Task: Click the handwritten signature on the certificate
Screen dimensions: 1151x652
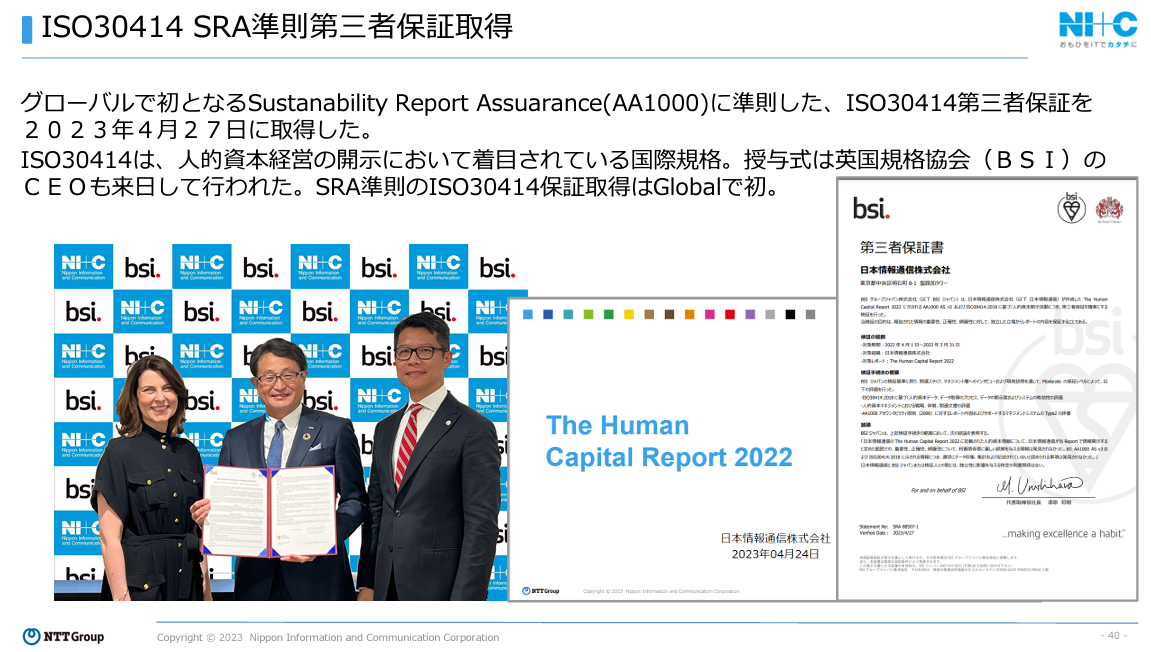Action: (x=1039, y=485)
